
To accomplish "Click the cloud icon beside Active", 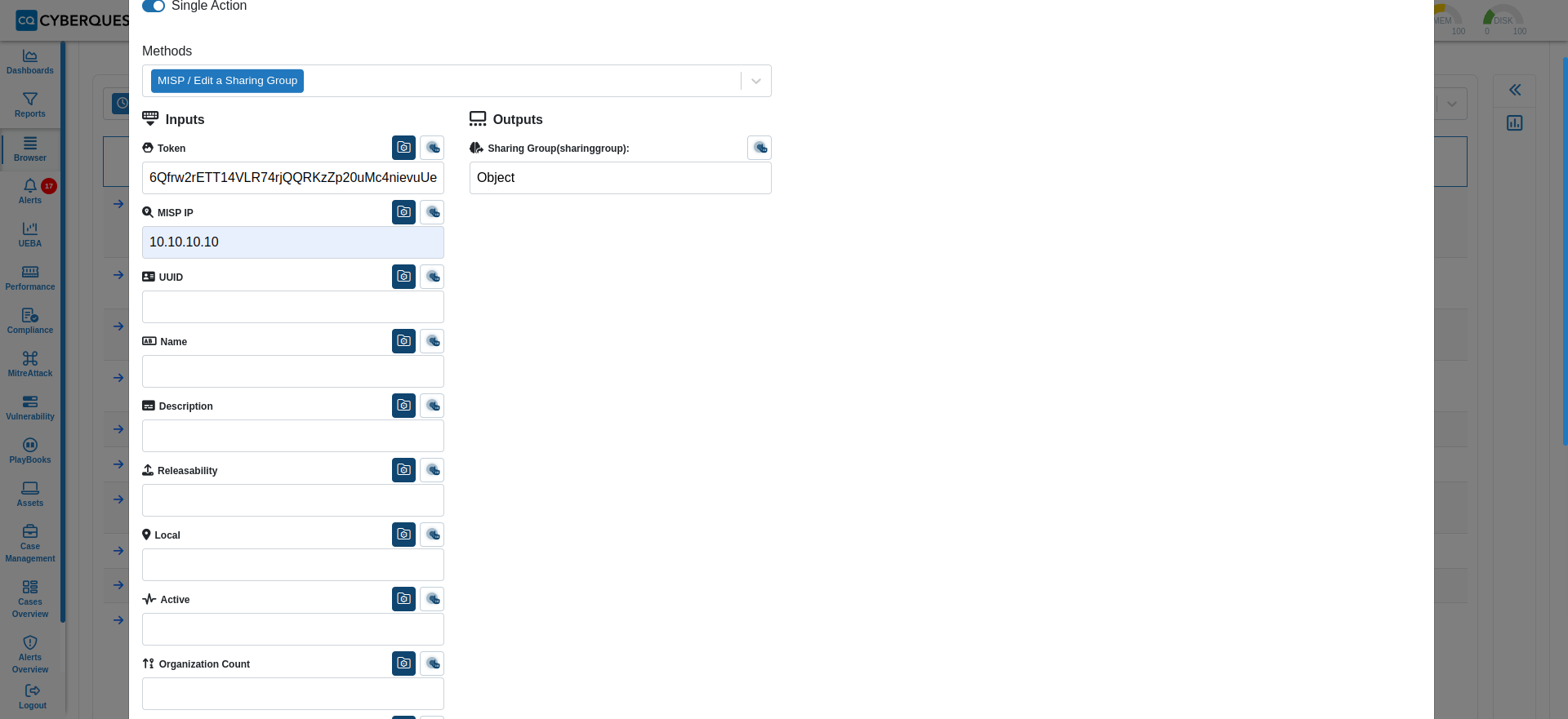I will coord(432,599).
